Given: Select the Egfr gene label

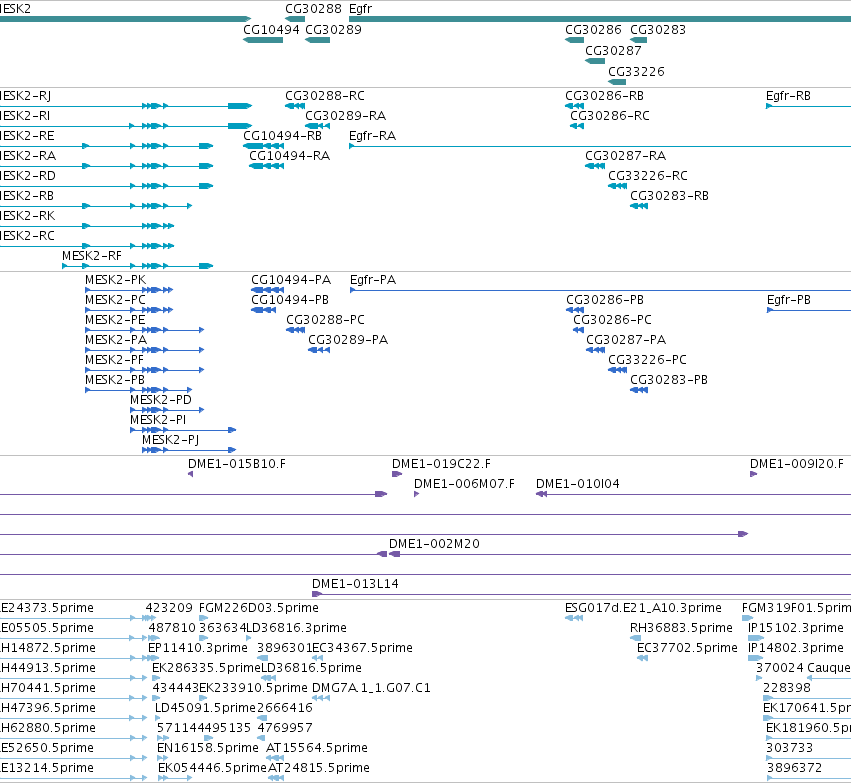Looking at the screenshot, I should (360, 9).
